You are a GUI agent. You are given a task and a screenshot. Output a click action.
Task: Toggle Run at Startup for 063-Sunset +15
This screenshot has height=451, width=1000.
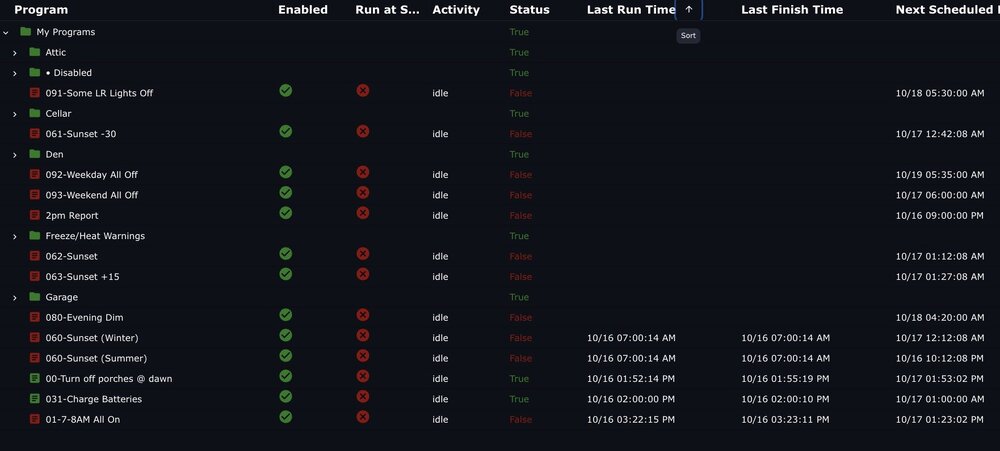[x=363, y=274]
